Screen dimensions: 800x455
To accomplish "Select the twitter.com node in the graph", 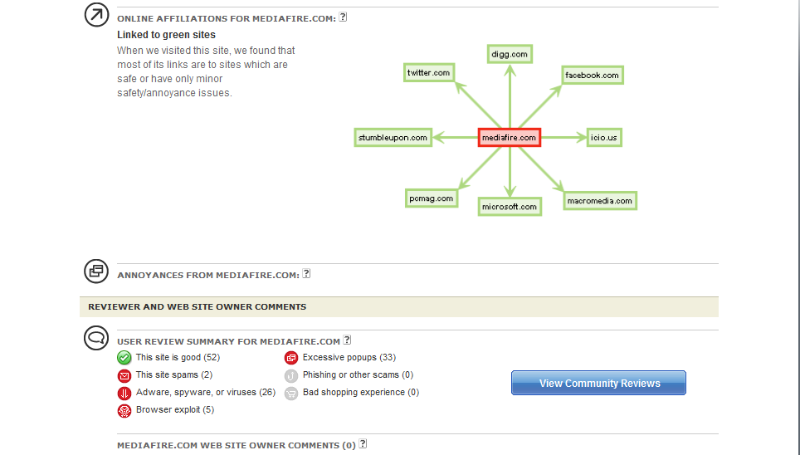I will coord(429,73).
